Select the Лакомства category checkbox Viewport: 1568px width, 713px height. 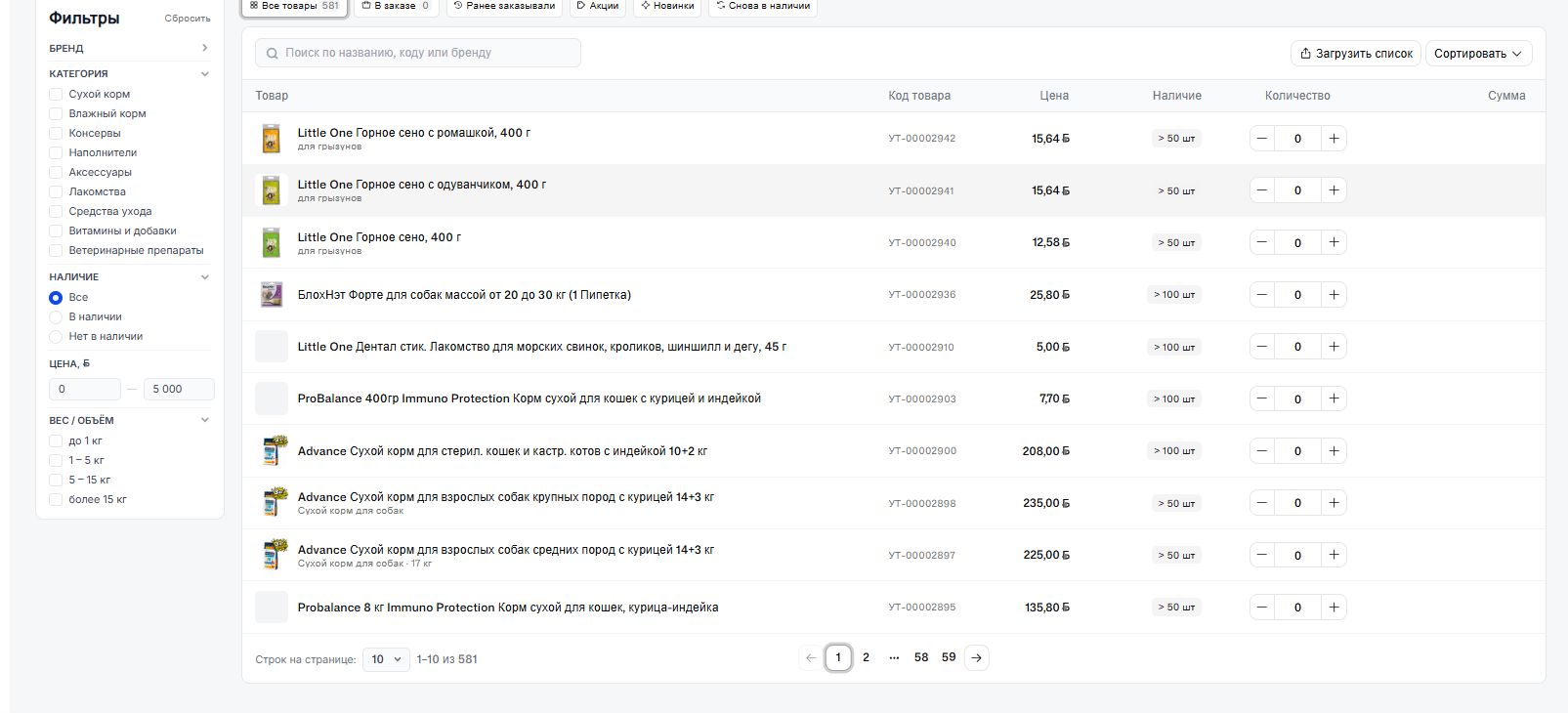point(56,192)
